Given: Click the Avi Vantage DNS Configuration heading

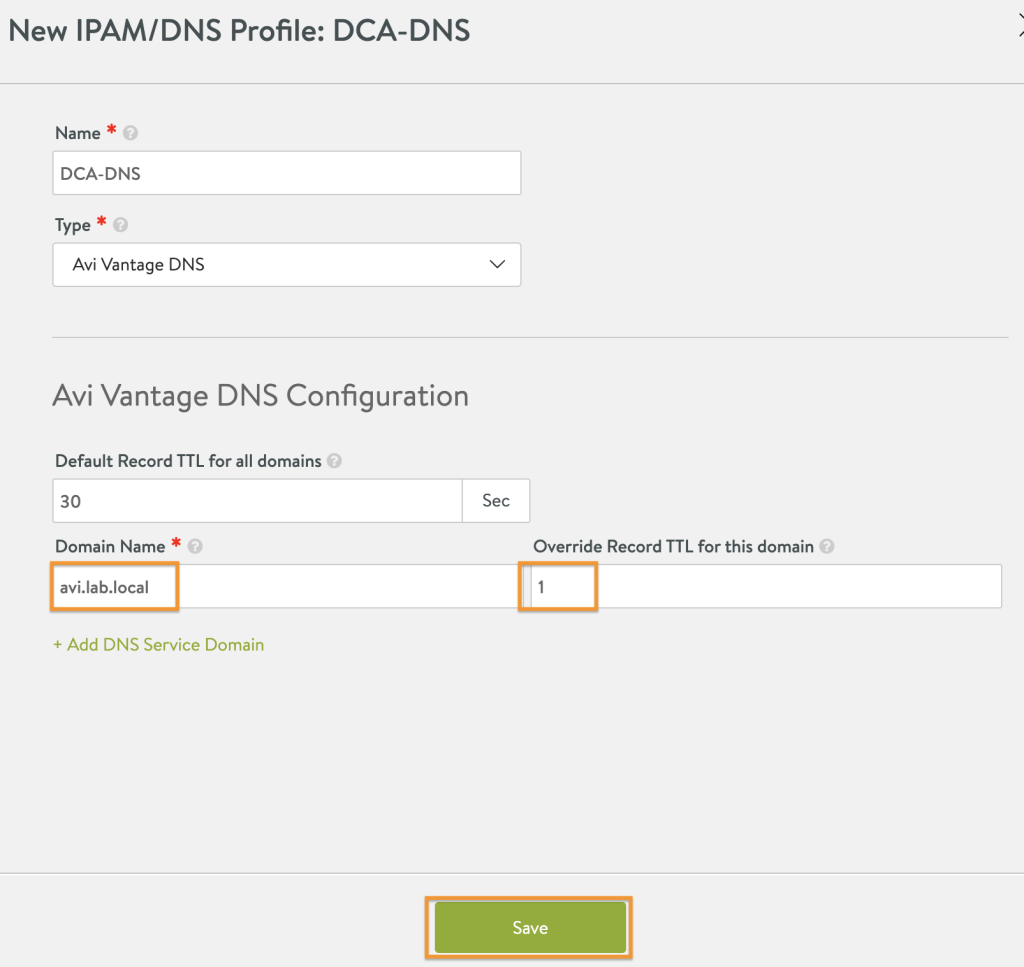Looking at the screenshot, I should [x=261, y=396].
